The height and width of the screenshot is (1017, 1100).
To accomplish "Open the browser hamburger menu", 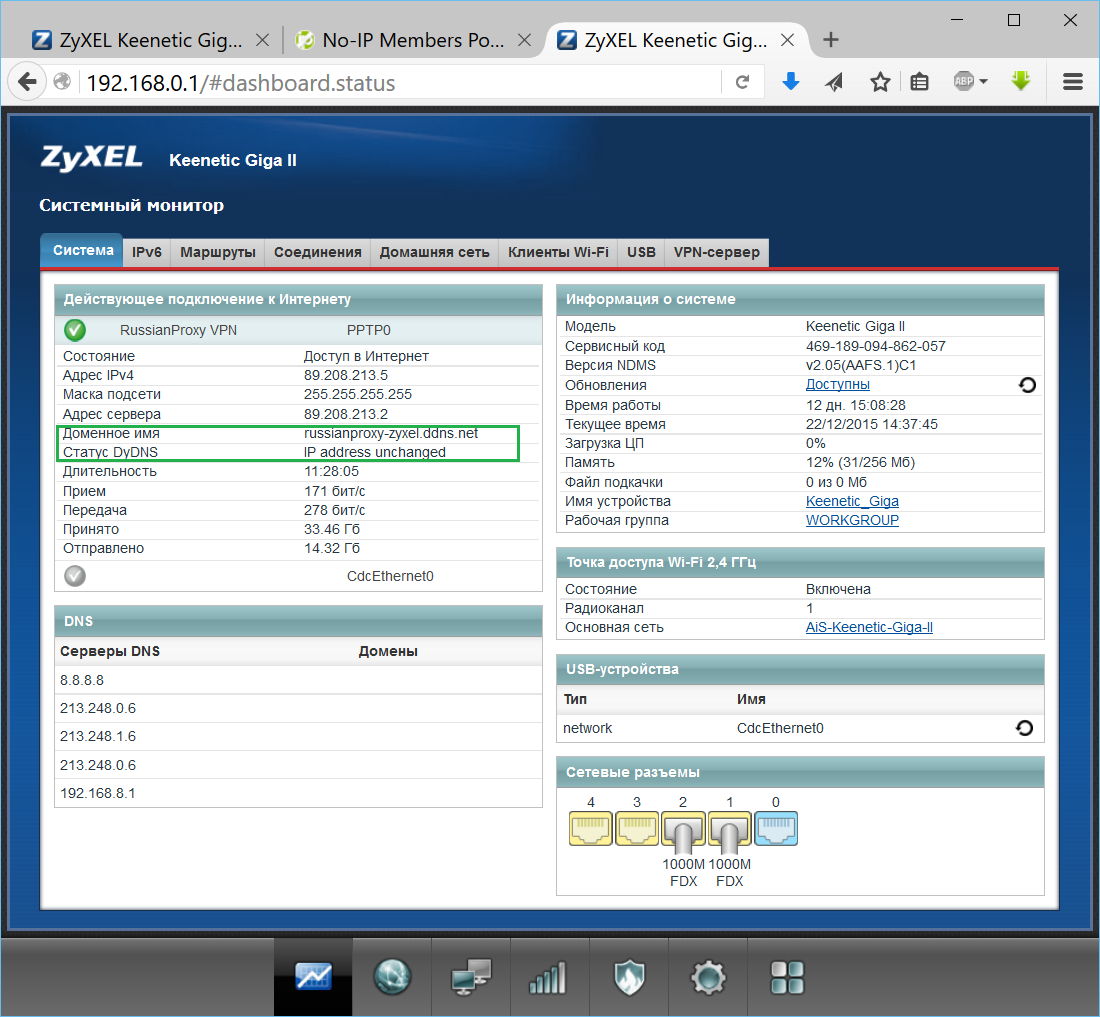I will click(x=1073, y=82).
